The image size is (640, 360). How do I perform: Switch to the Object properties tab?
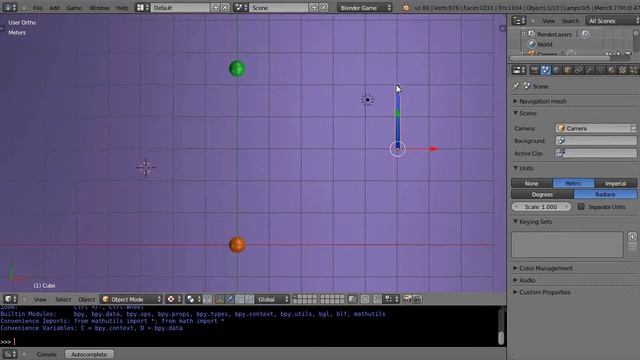[568, 70]
